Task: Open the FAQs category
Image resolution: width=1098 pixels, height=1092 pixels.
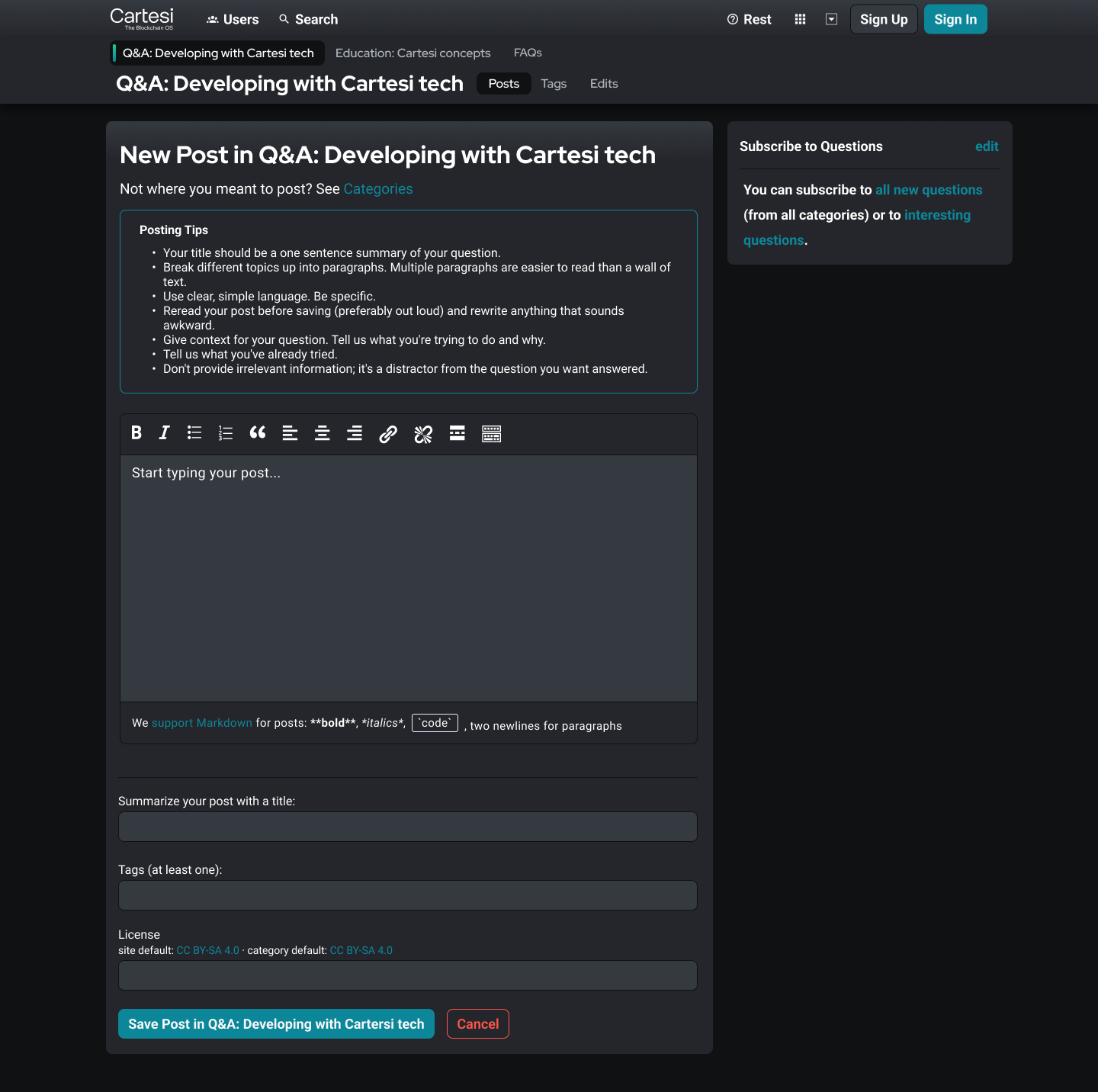Action: (528, 53)
